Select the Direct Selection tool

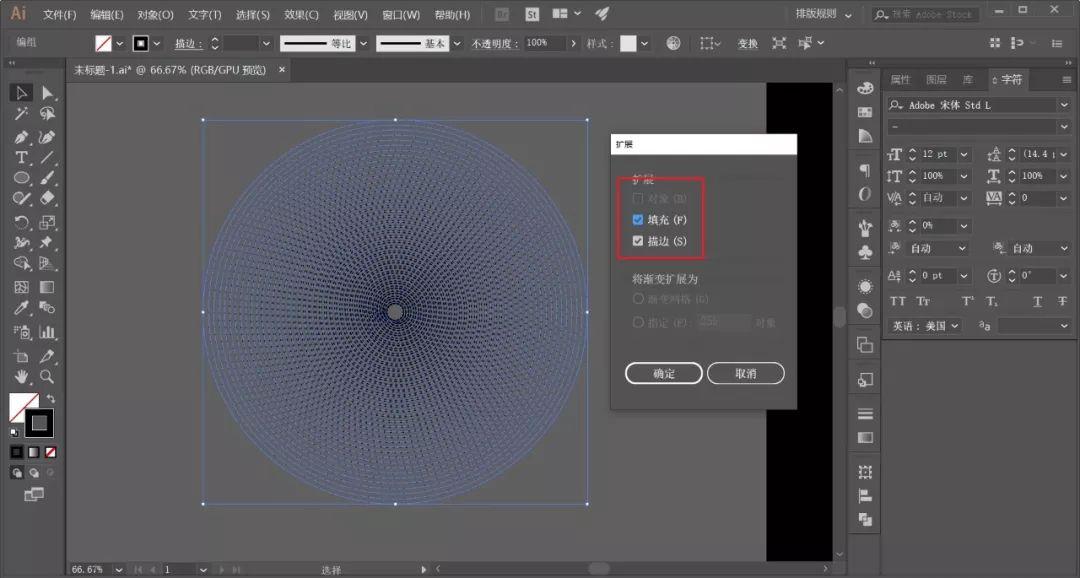(47, 92)
